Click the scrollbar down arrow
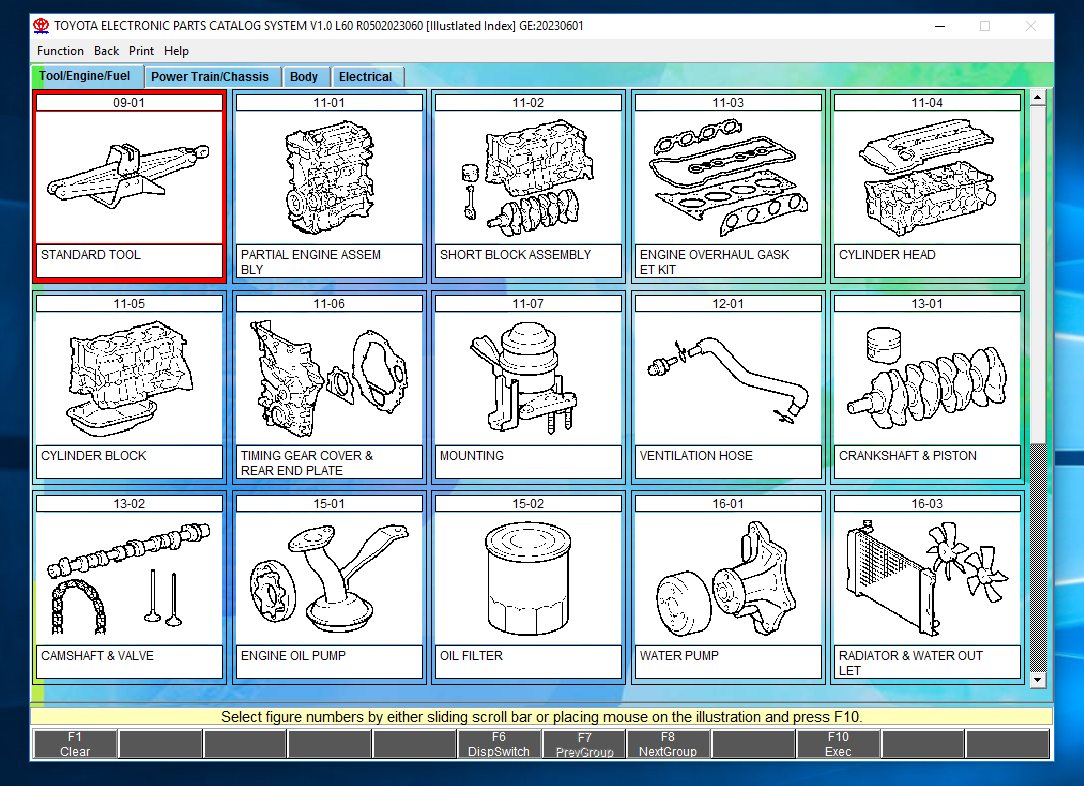The width and height of the screenshot is (1084, 786). point(1039,678)
